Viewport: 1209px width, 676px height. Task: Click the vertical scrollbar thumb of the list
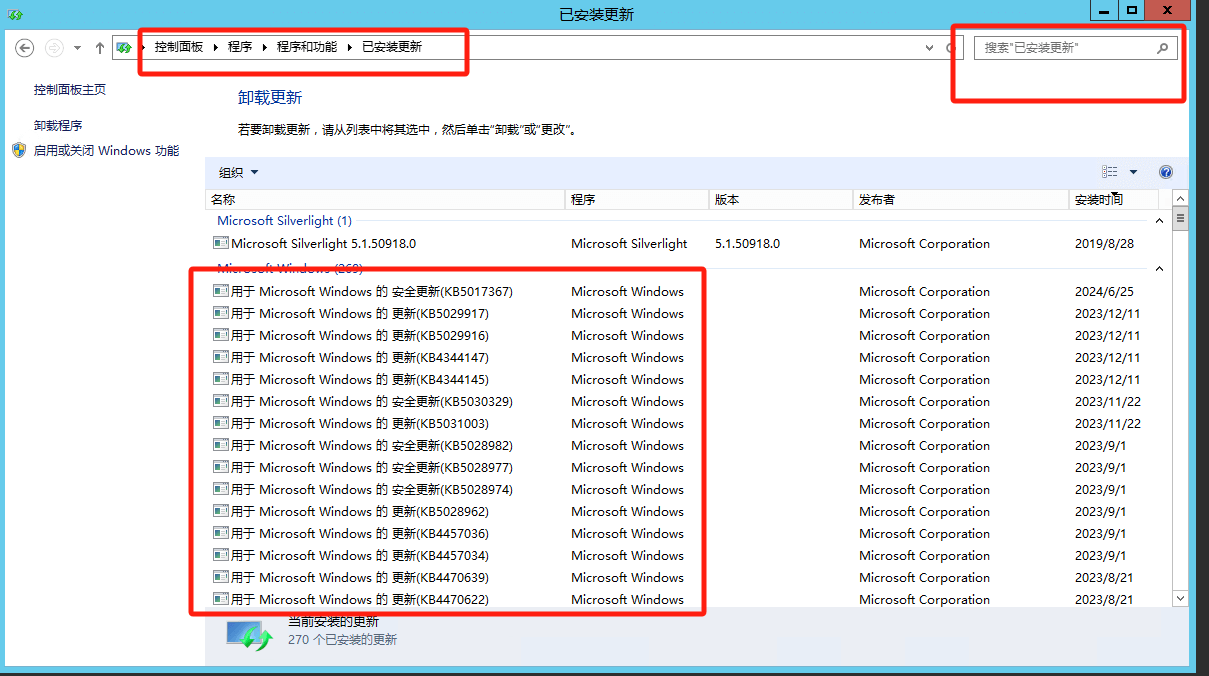point(1180,218)
